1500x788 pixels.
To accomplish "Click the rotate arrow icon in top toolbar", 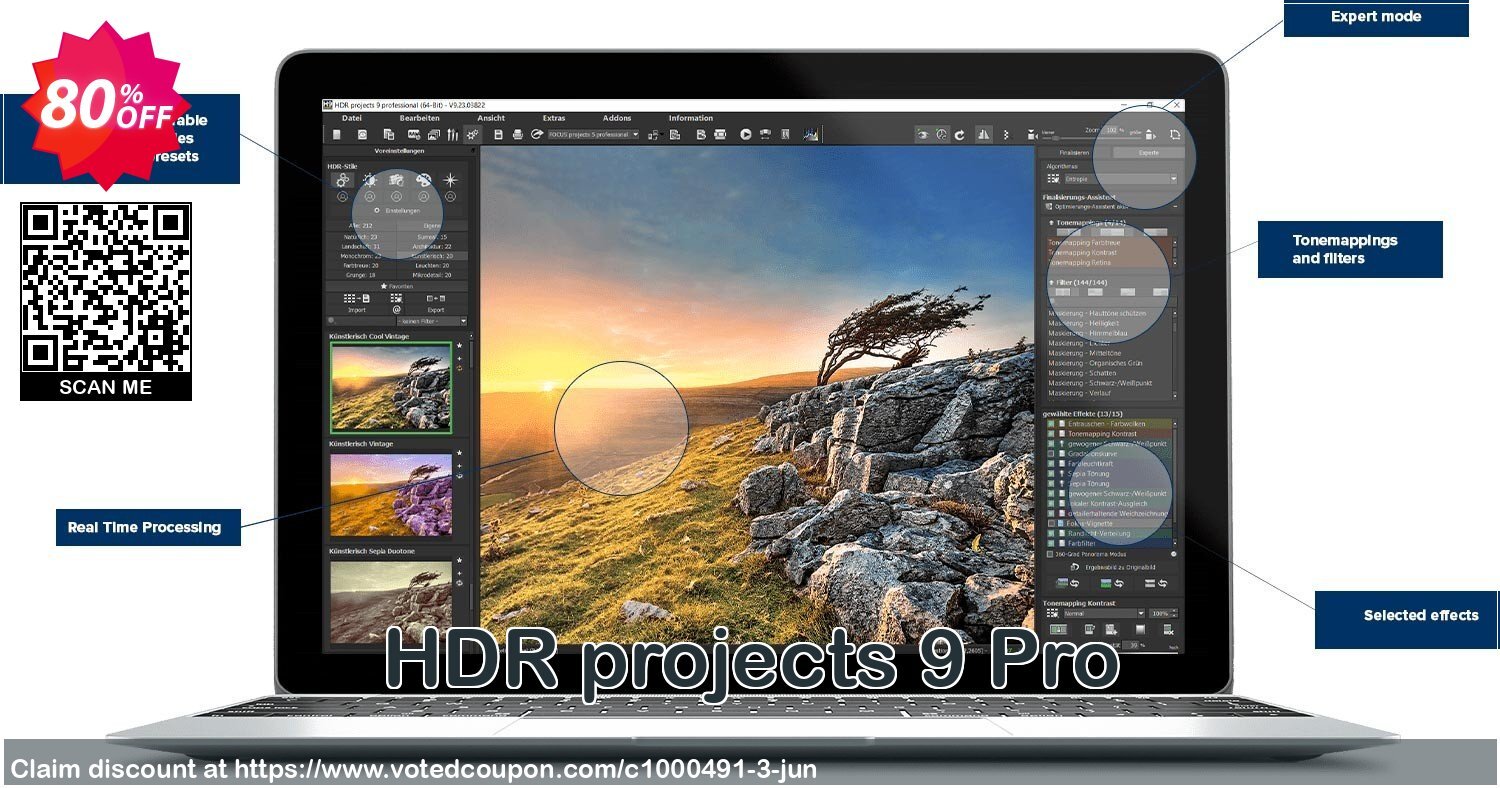I will pos(959,135).
